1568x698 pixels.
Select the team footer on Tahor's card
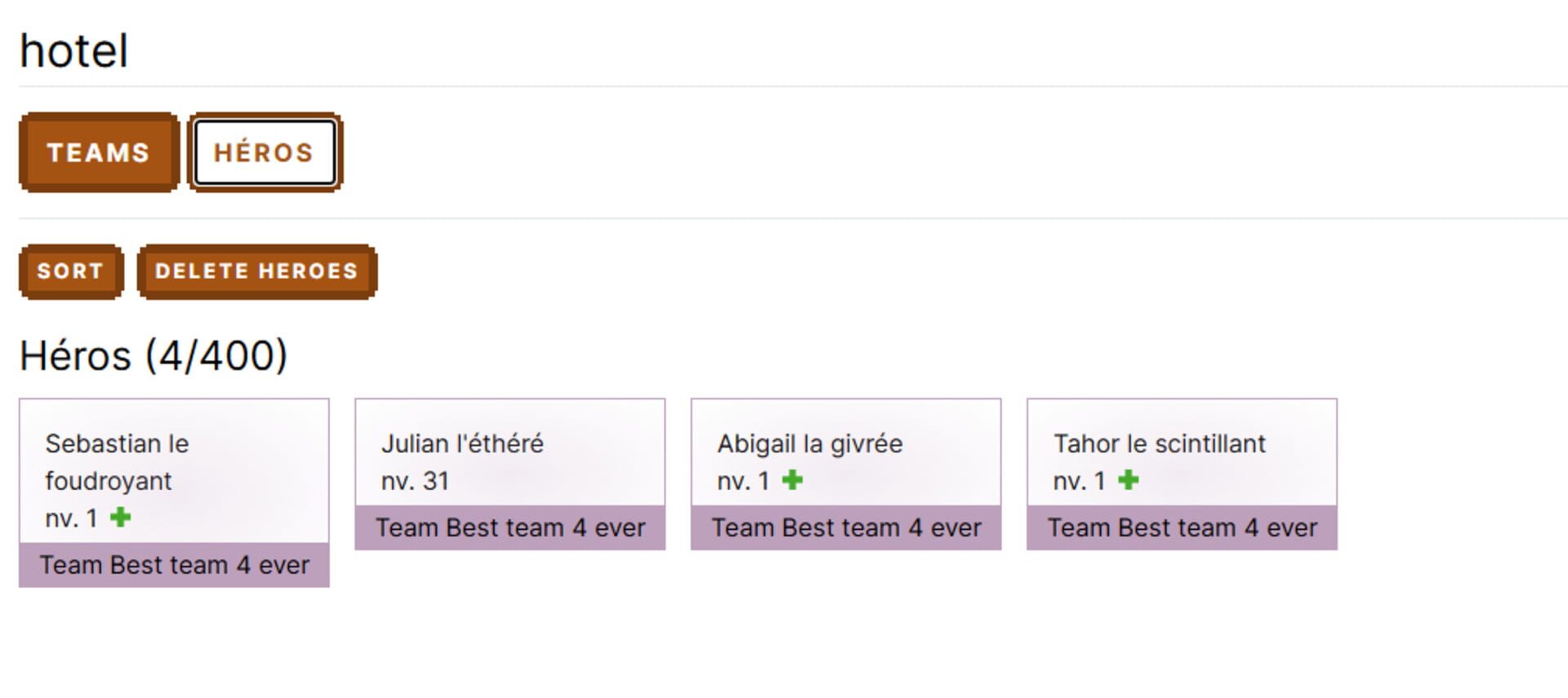pyautogui.click(x=1182, y=527)
